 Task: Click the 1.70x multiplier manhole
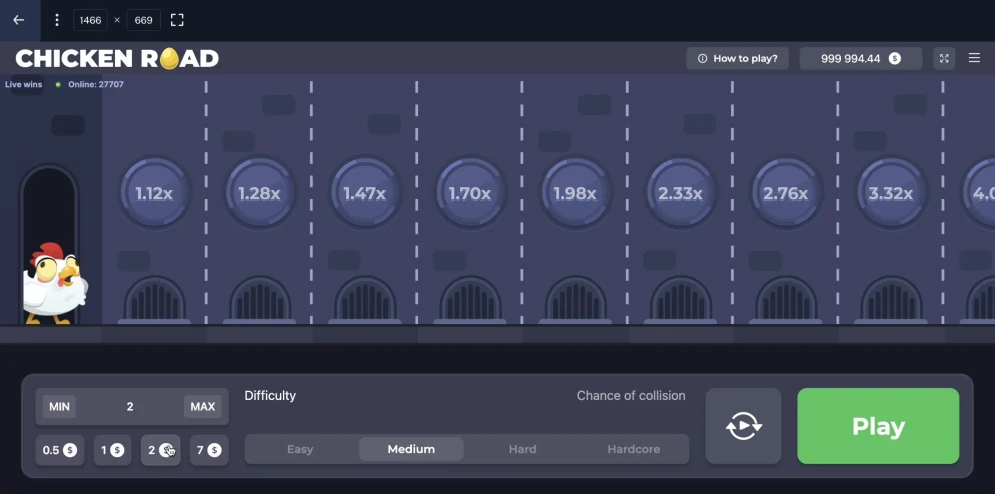tap(470, 193)
